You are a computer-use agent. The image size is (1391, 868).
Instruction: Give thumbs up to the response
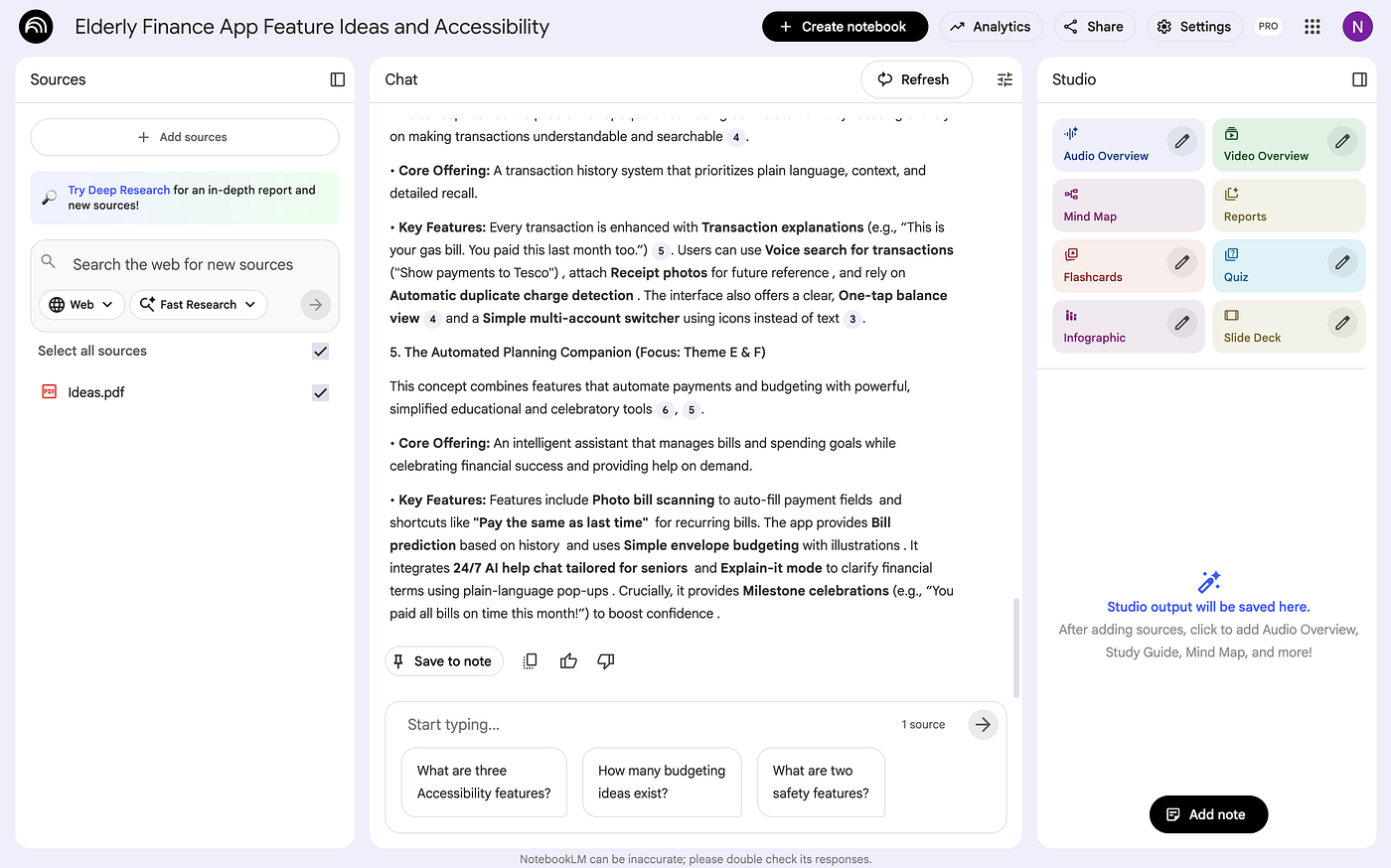[x=568, y=661]
